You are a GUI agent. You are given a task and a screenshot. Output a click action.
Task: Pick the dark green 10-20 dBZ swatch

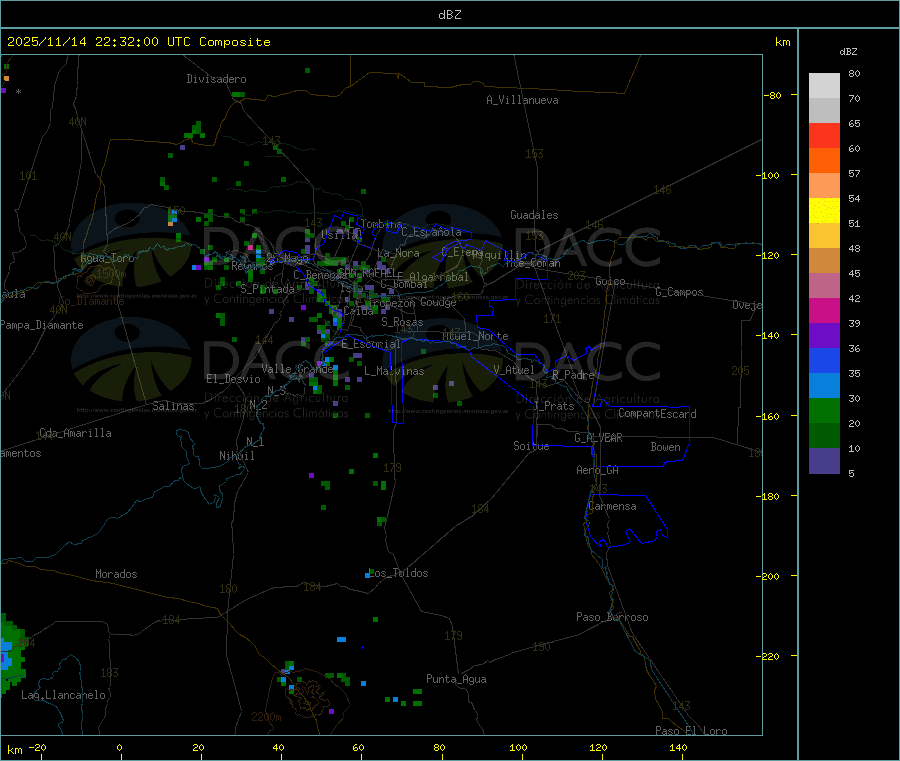[824, 436]
